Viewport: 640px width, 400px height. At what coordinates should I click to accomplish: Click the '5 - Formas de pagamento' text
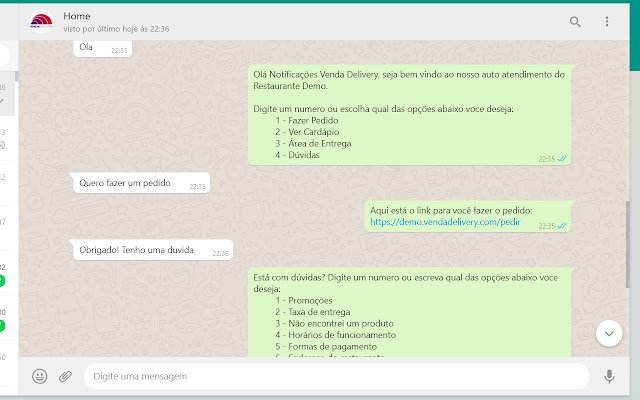326,346
